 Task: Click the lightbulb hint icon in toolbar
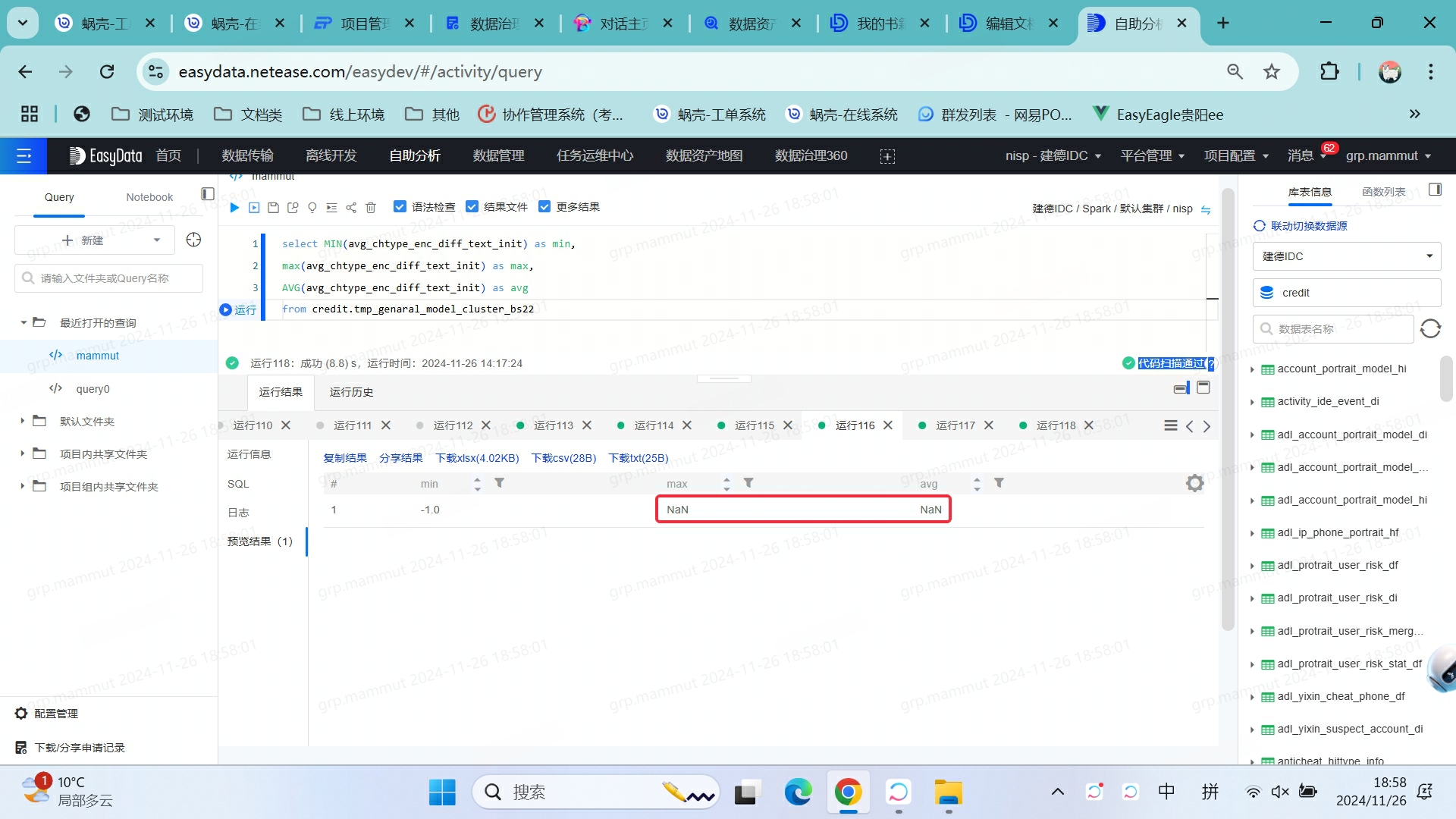click(312, 207)
